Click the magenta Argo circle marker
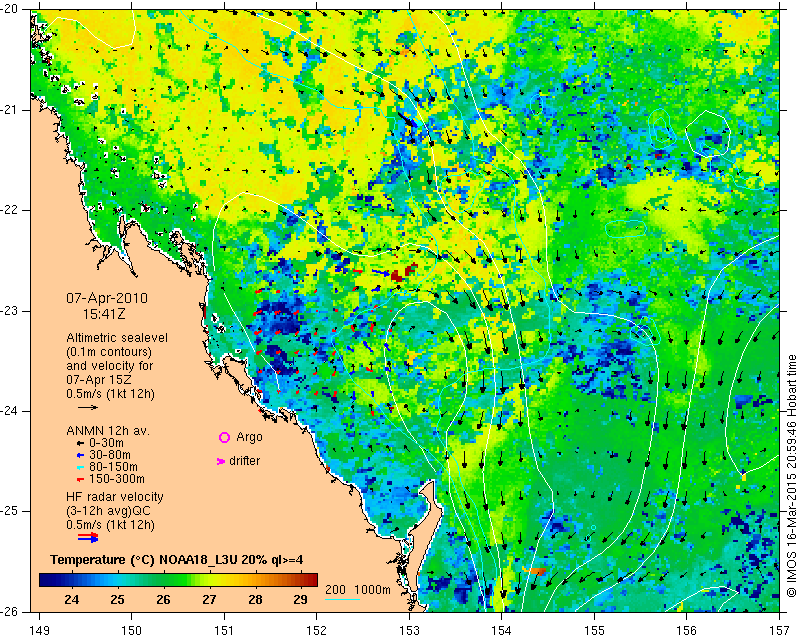This screenshot has width=800, height=640. coord(224,437)
